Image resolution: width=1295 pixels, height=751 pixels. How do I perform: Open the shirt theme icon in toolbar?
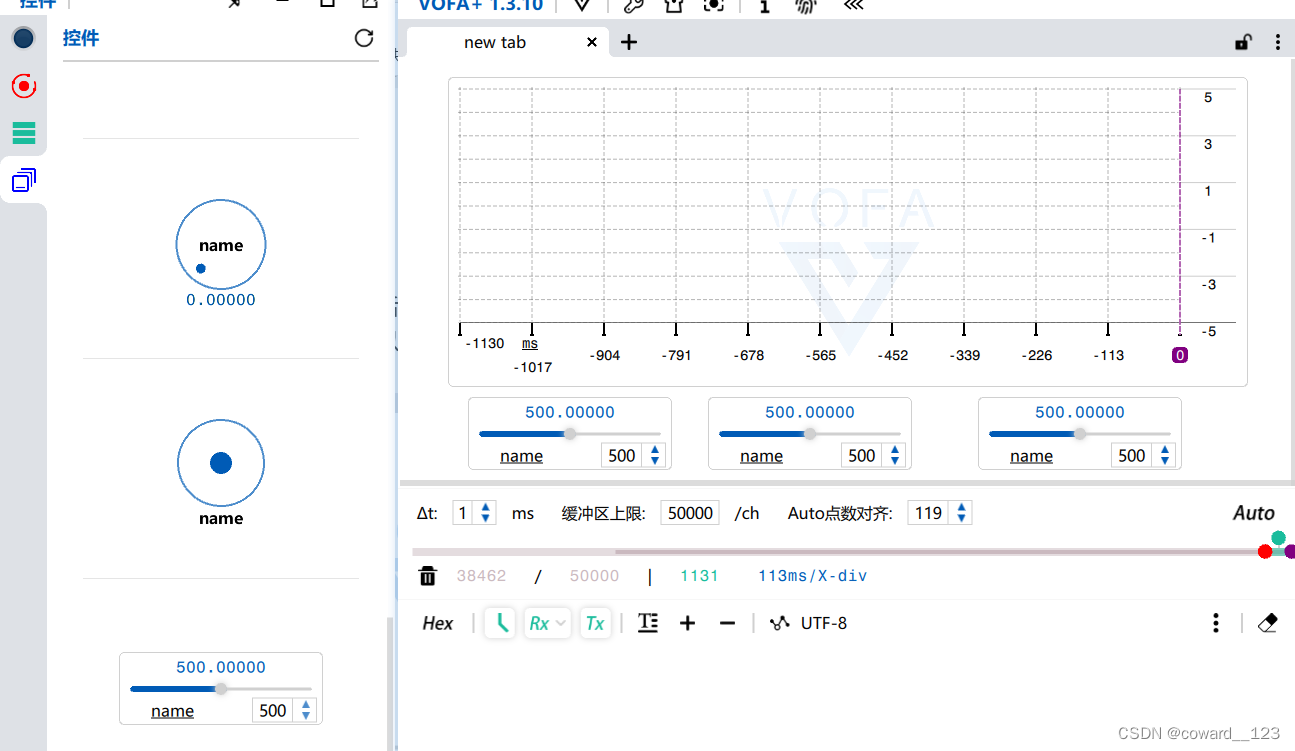click(x=673, y=5)
